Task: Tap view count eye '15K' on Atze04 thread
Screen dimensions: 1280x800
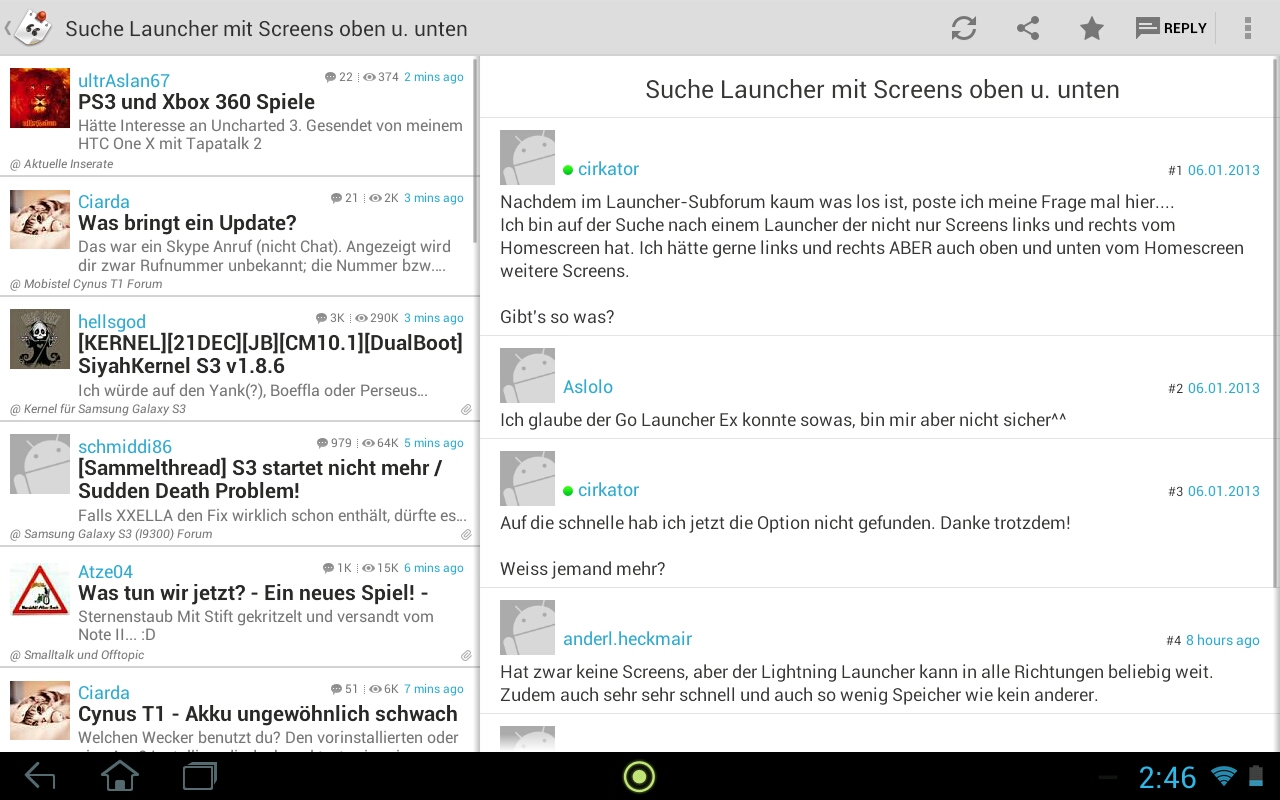Action: click(x=381, y=568)
